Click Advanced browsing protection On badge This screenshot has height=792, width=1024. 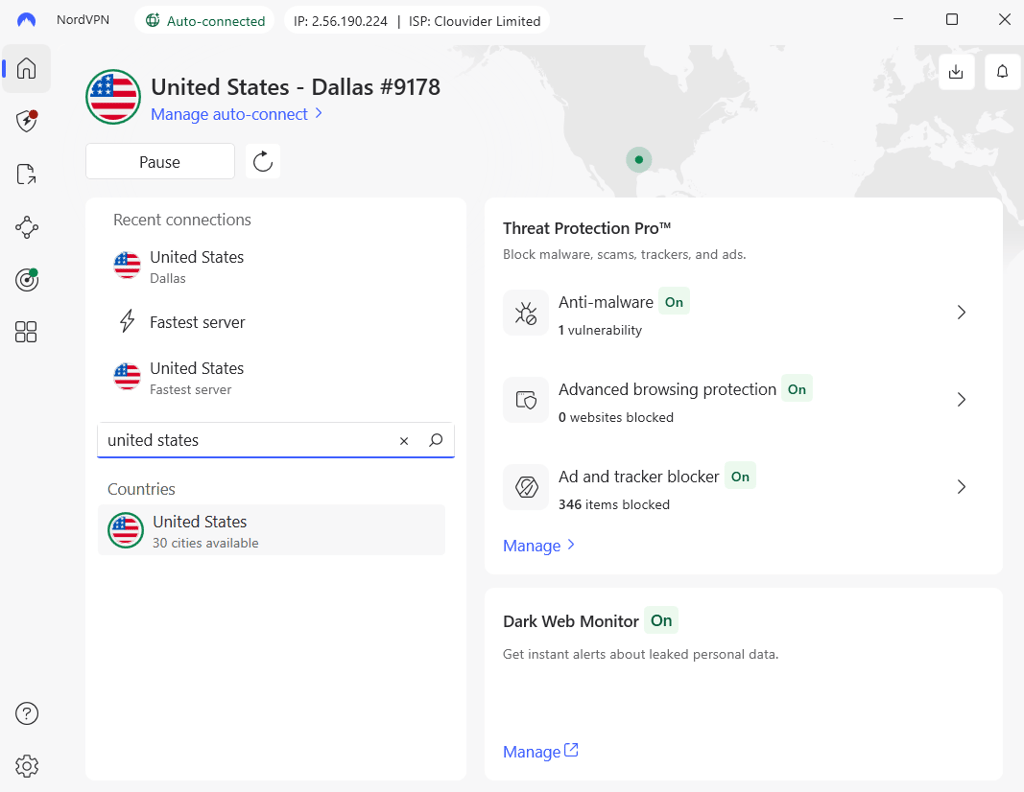tap(797, 389)
